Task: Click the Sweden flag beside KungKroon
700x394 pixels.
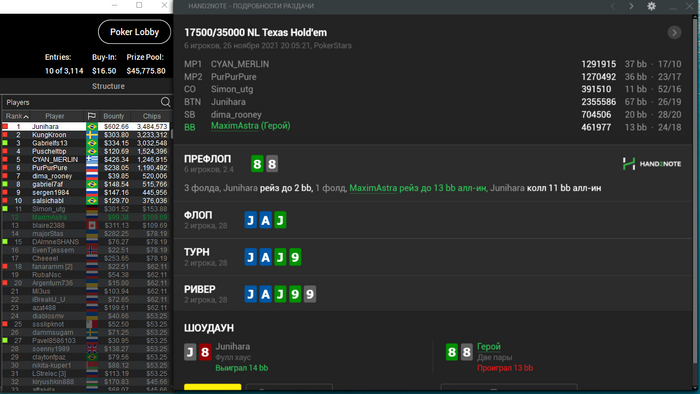Action: pyautogui.click(x=92, y=135)
